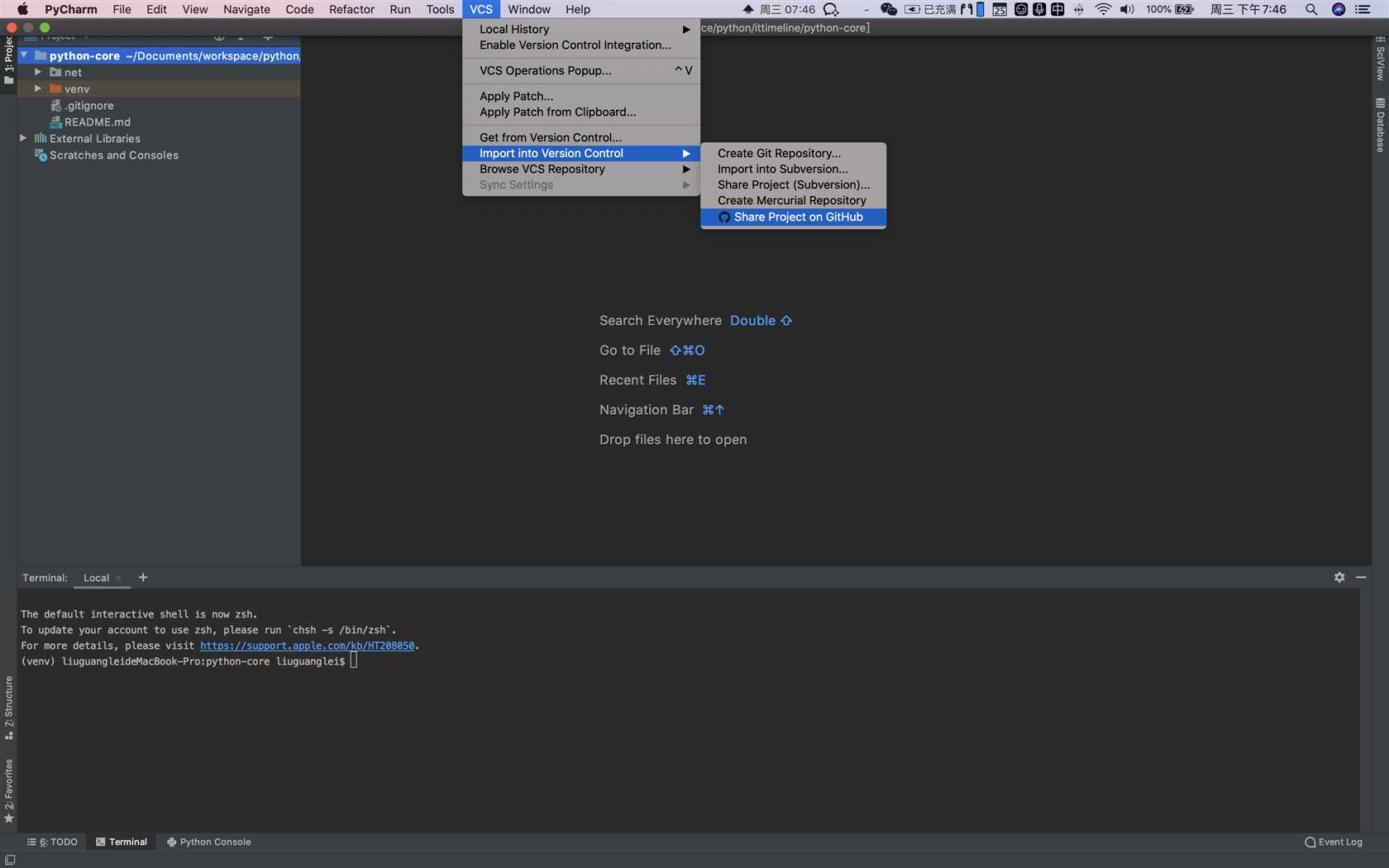Close the Local terminal tab
Screen dimensions: 1389x868
pyautogui.click(x=118, y=578)
